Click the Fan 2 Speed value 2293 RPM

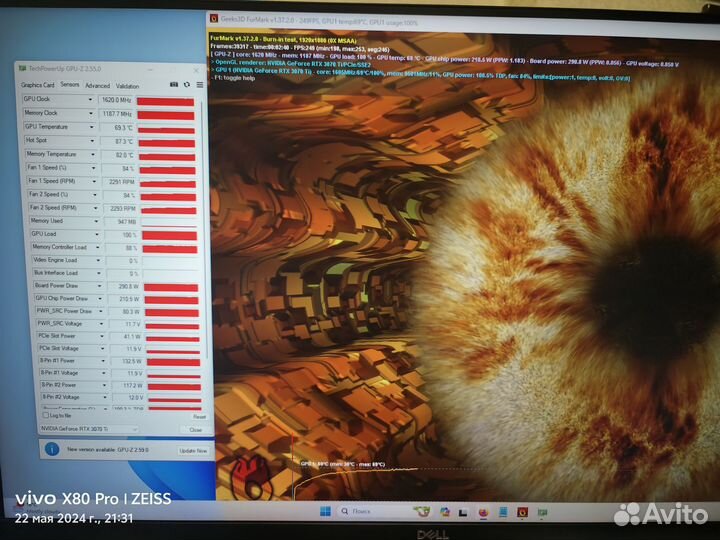122,208
